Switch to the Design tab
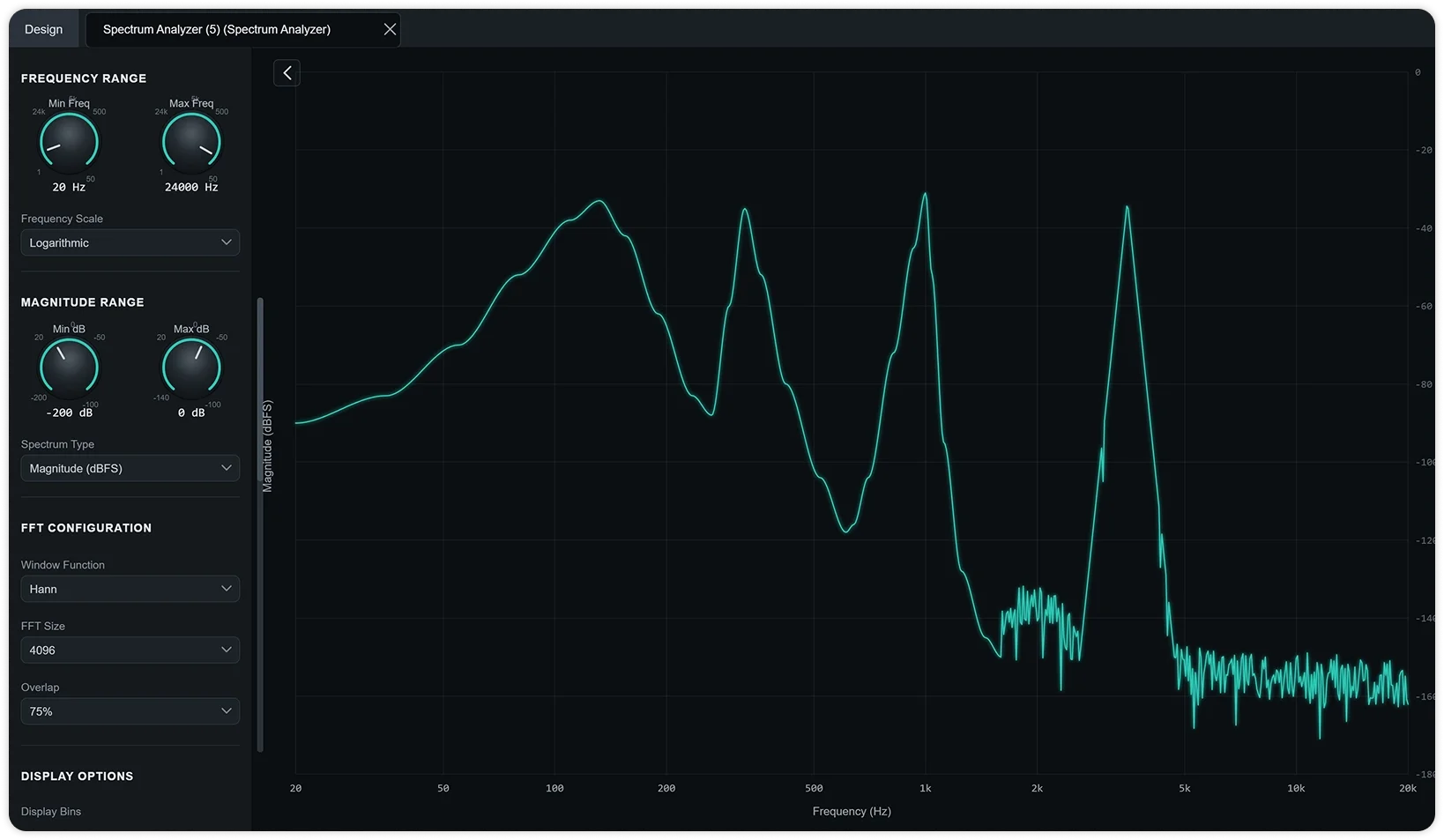Image resolution: width=1444 pixels, height=840 pixels. coord(44,29)
